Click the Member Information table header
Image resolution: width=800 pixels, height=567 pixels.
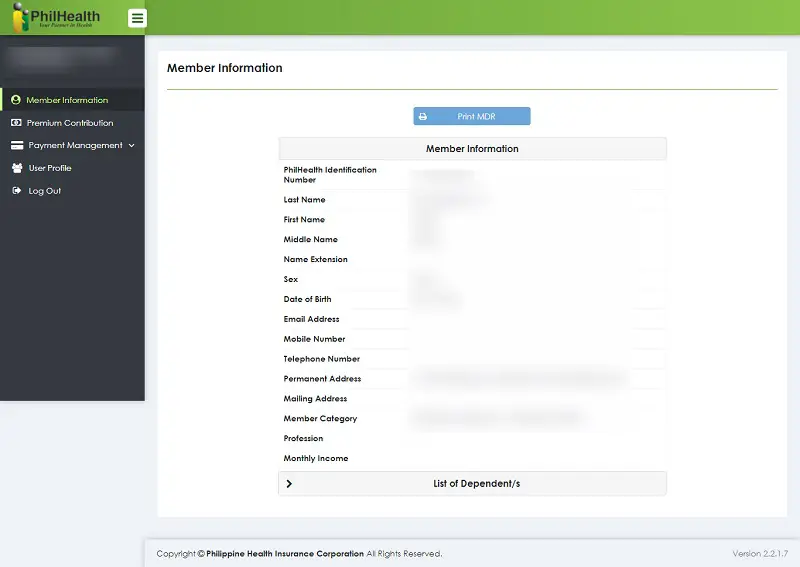pos(472,149)
